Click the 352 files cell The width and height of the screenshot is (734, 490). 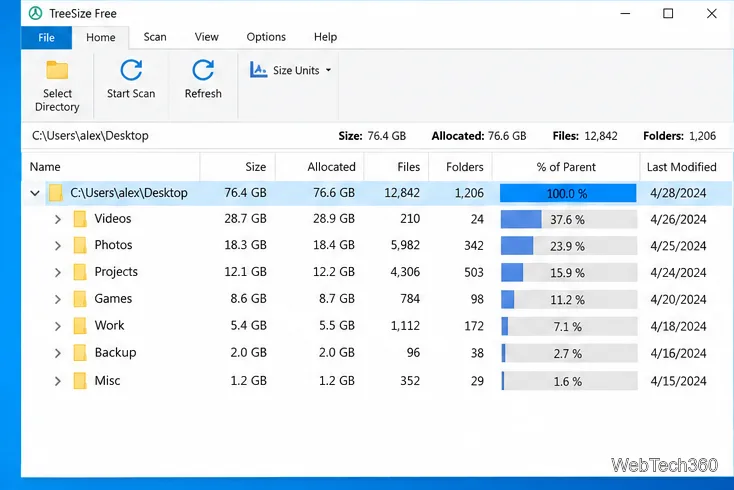[x=410, y=381]
